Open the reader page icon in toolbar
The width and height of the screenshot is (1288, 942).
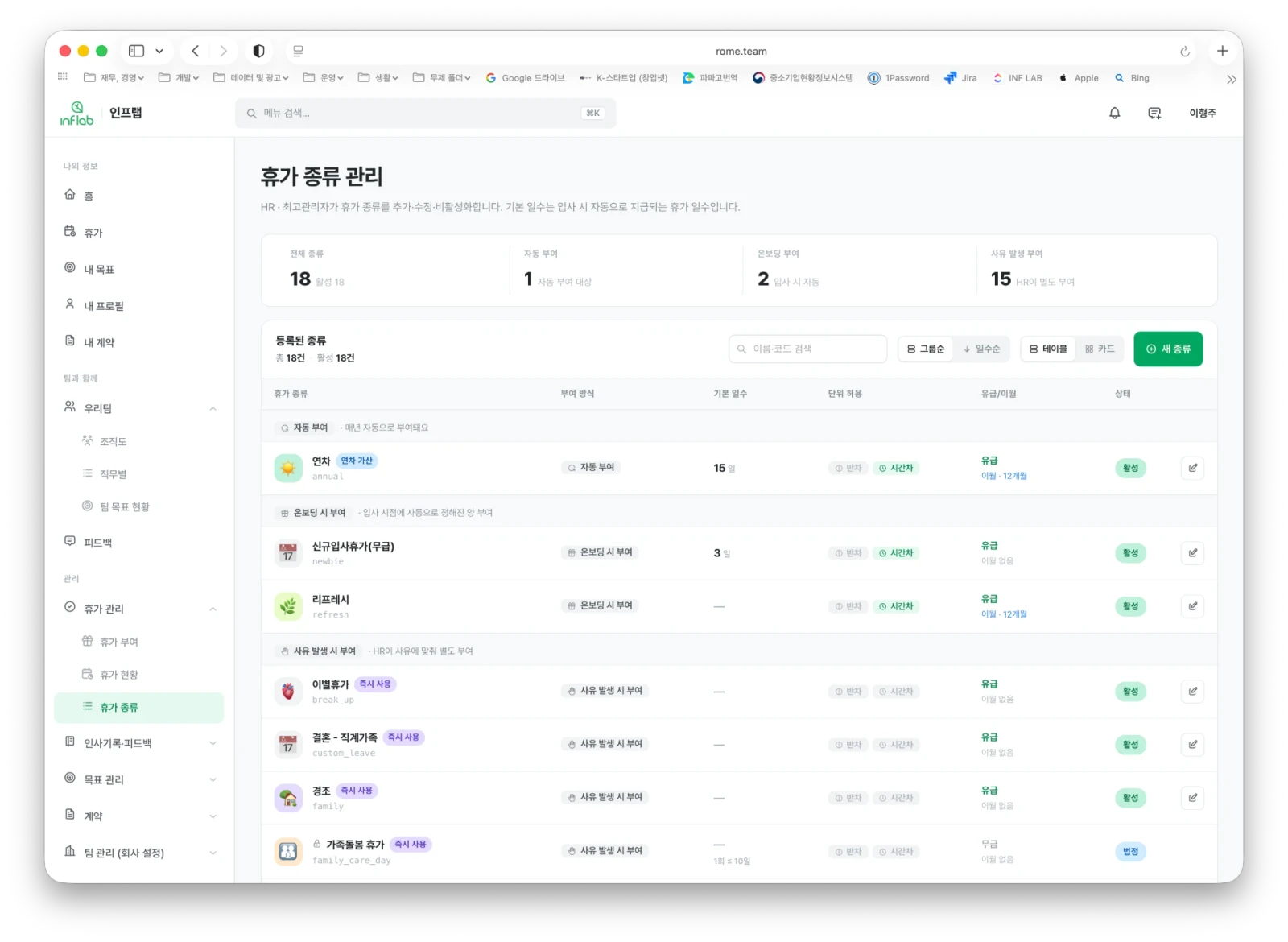pos(298,51)
